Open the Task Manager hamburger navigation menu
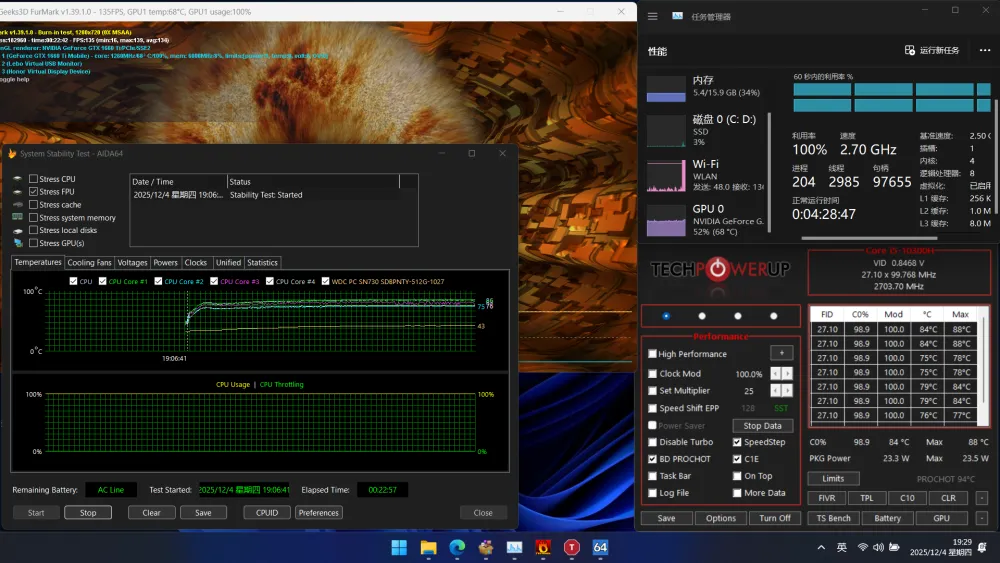This screenshot has width=1000, height=563. coord(652,16)
